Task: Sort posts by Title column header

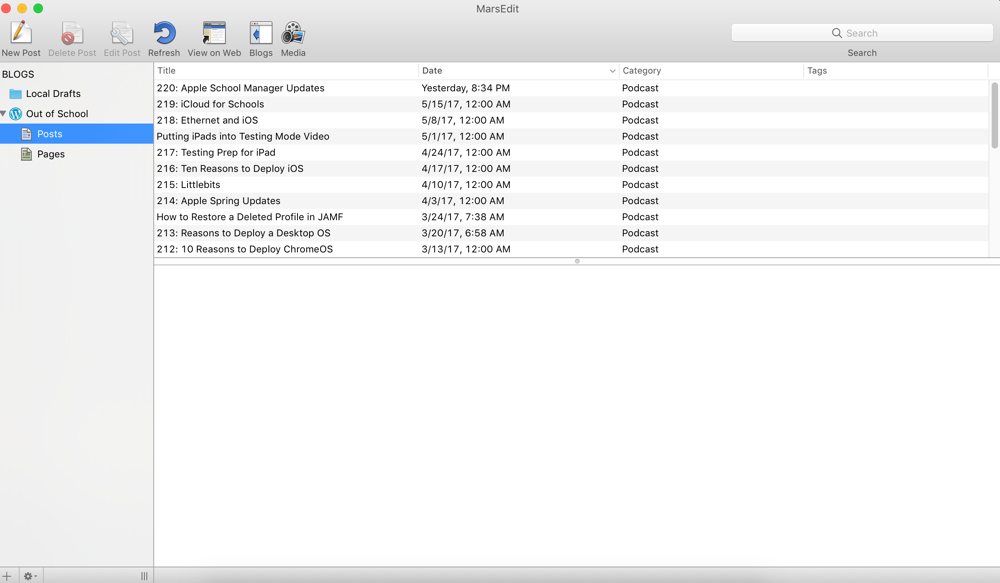Action: pos(286,71)
